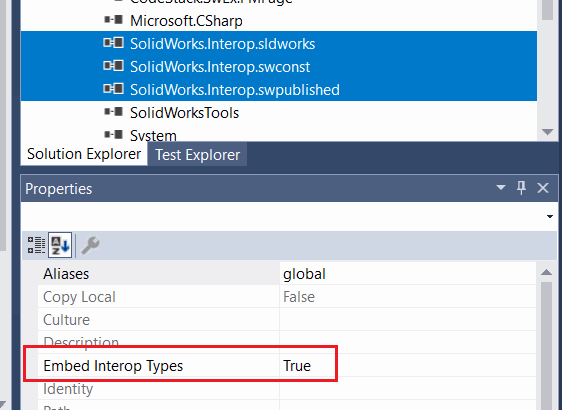562x410 pixels.
Task: Click the SolidWorks.Interop.swconst reference icon
Action: point(113,66)
